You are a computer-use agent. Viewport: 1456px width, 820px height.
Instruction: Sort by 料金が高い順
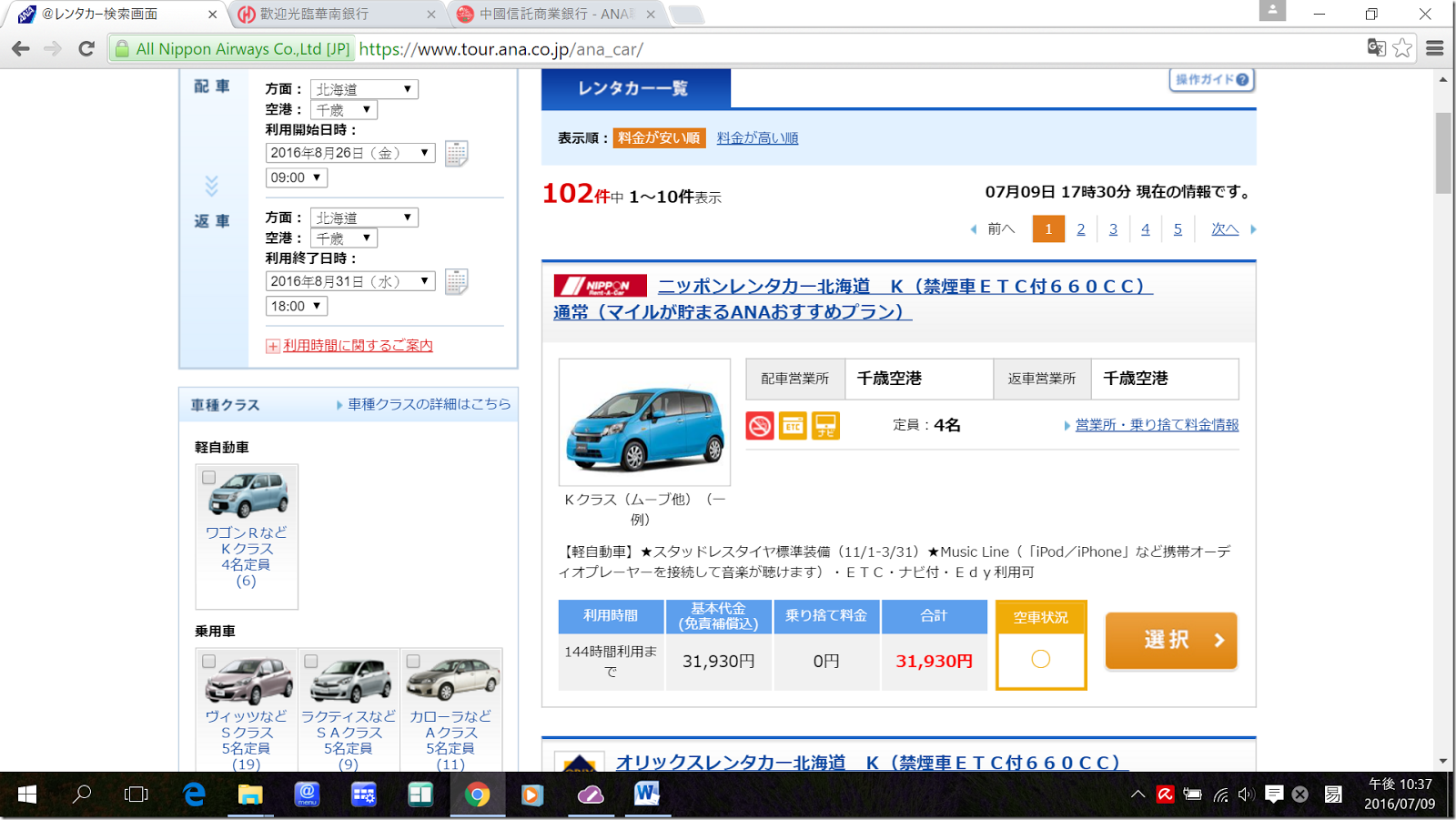click(x=757, y=138)
